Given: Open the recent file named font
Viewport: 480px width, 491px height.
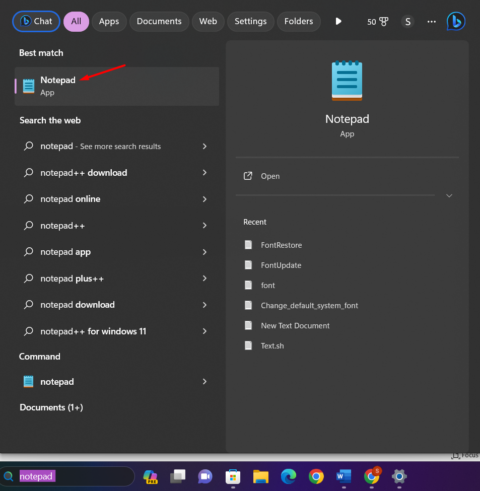Looking at the screenshot, I should [268, 285].
